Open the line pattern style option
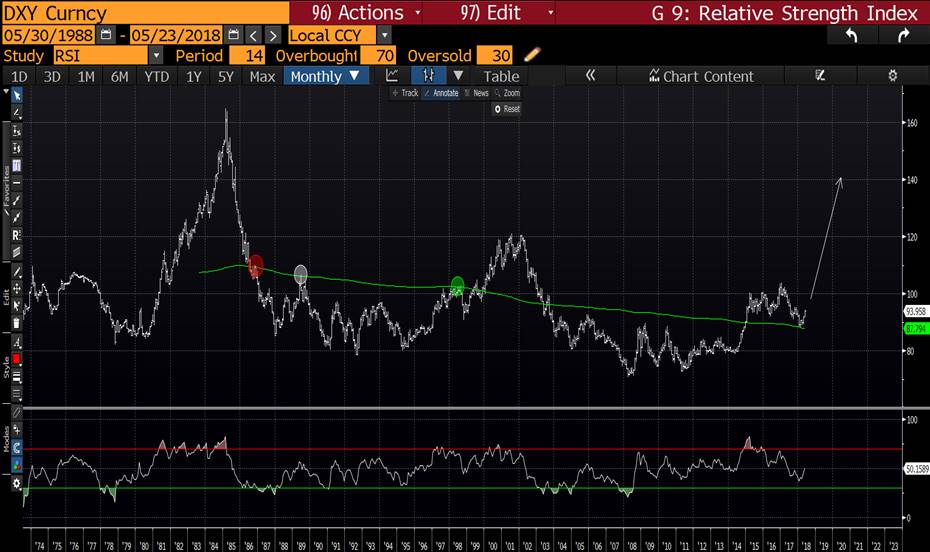Image resolution: width=930 pixels, height=552 pixels. [x=17, y=393]
